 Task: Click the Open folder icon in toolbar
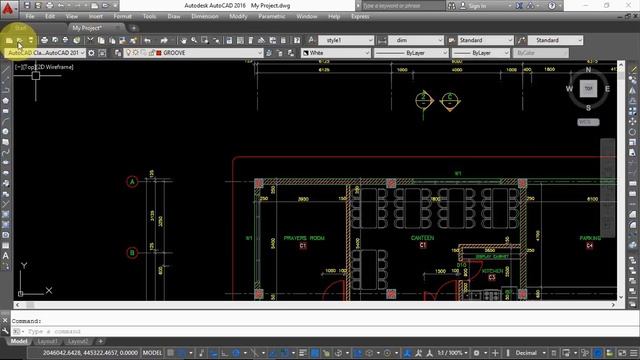[x=19, y=40]
